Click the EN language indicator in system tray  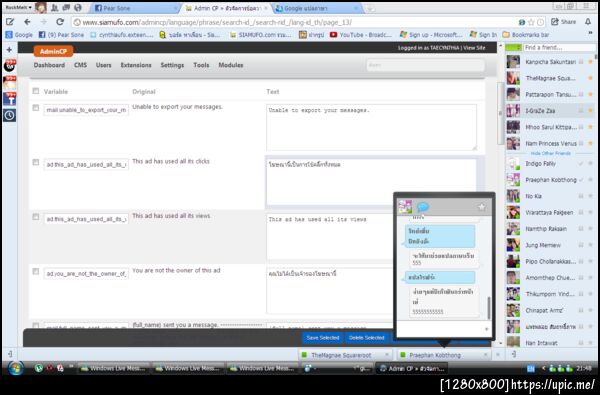tap(530, 369)
